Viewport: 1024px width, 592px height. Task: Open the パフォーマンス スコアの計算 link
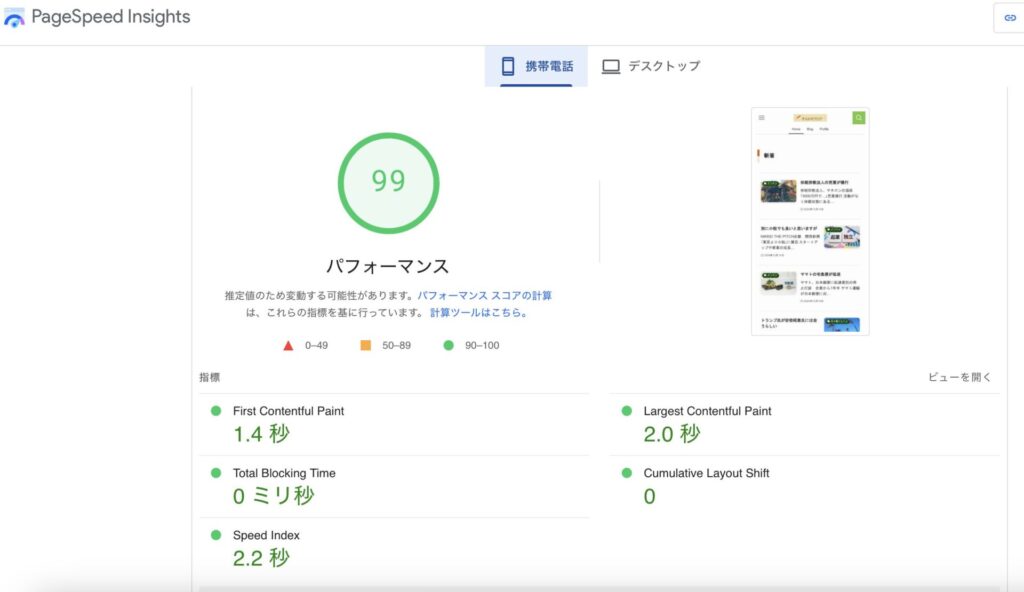484,296
